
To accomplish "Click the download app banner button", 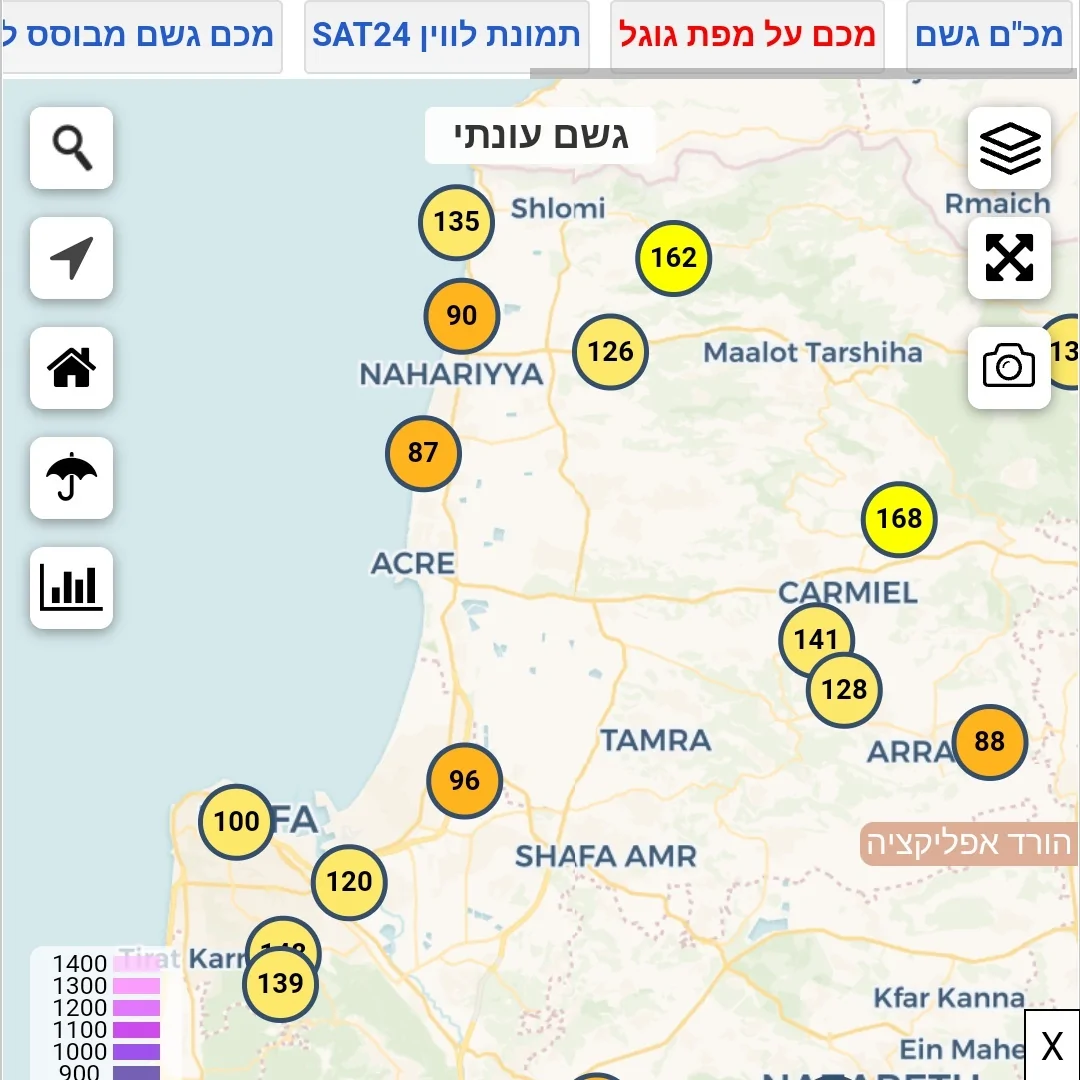I will 968,844.
